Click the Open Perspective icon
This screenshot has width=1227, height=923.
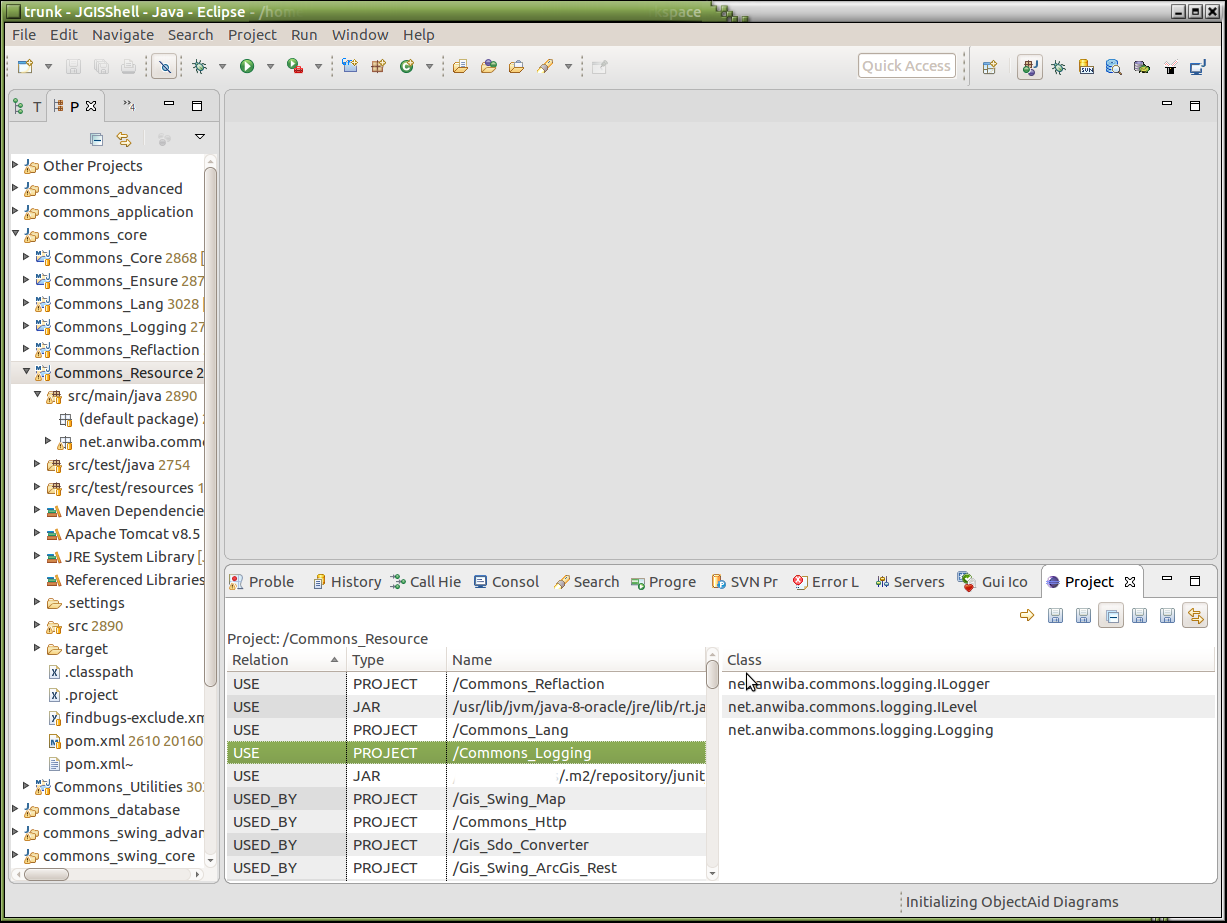point(989,67)
